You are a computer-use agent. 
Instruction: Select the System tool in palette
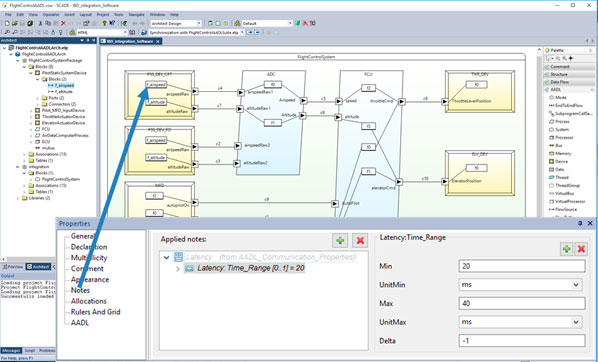tap(559, 129)
